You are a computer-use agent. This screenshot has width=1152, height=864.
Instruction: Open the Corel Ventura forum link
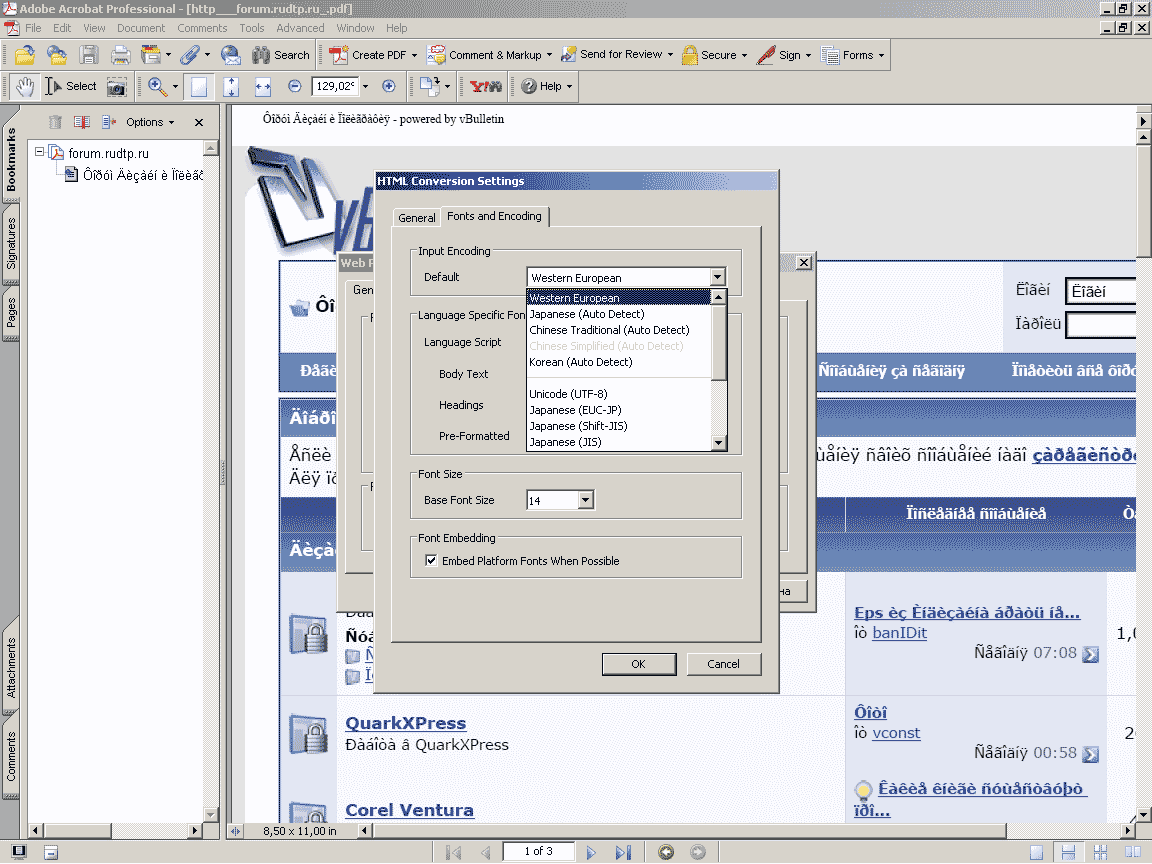pos(409,810)
